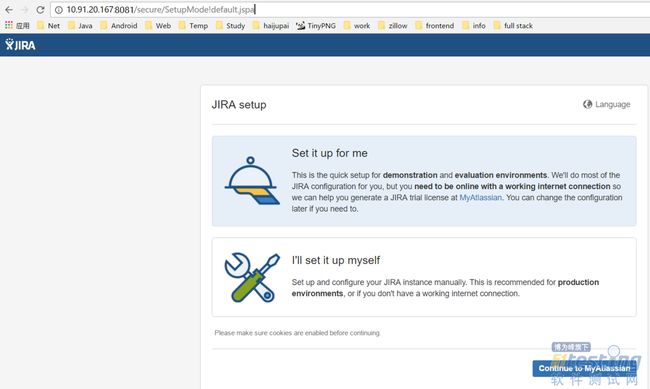Open the Java bookmarks folder
The width and height of the screenshot is (650, 389).
pos(80,26)
